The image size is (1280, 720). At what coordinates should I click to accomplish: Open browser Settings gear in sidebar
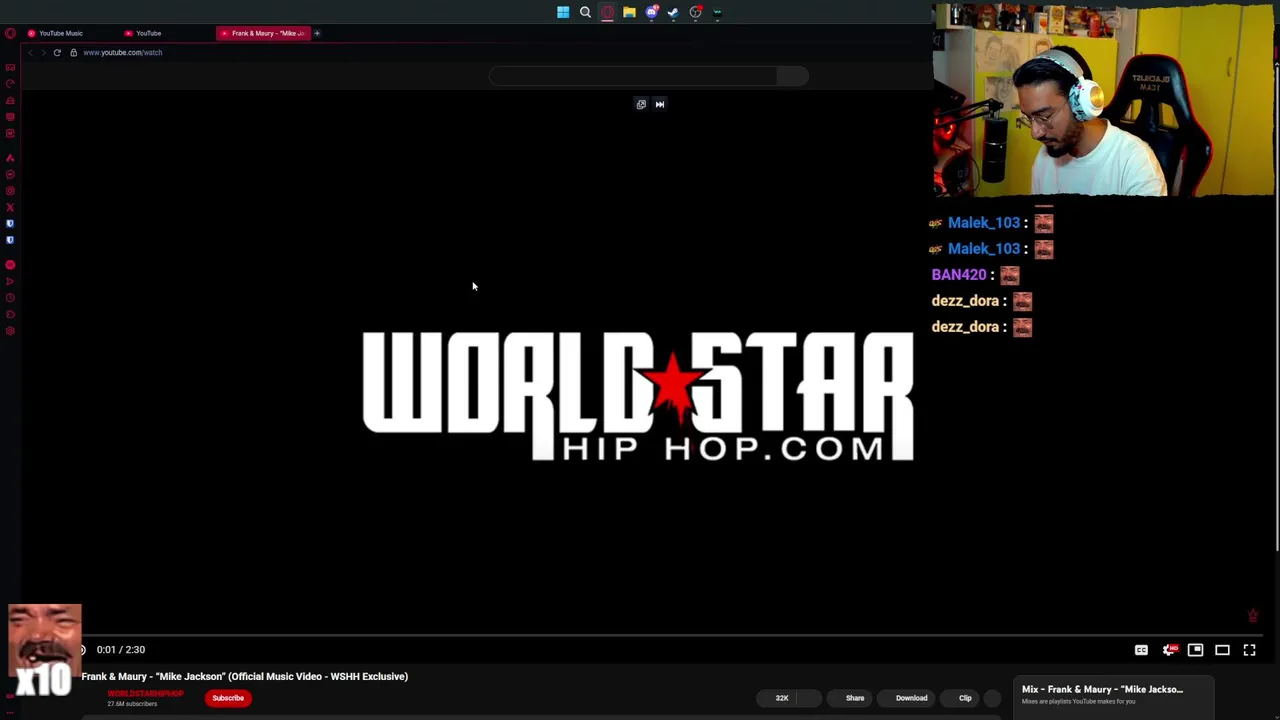[x=10, y=331]
